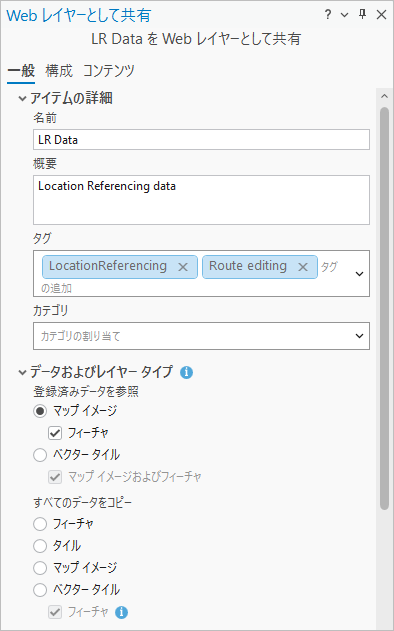Open info icon beside データおよびレイヤー タイプ
394x631 pixels.
click(186, 372)
